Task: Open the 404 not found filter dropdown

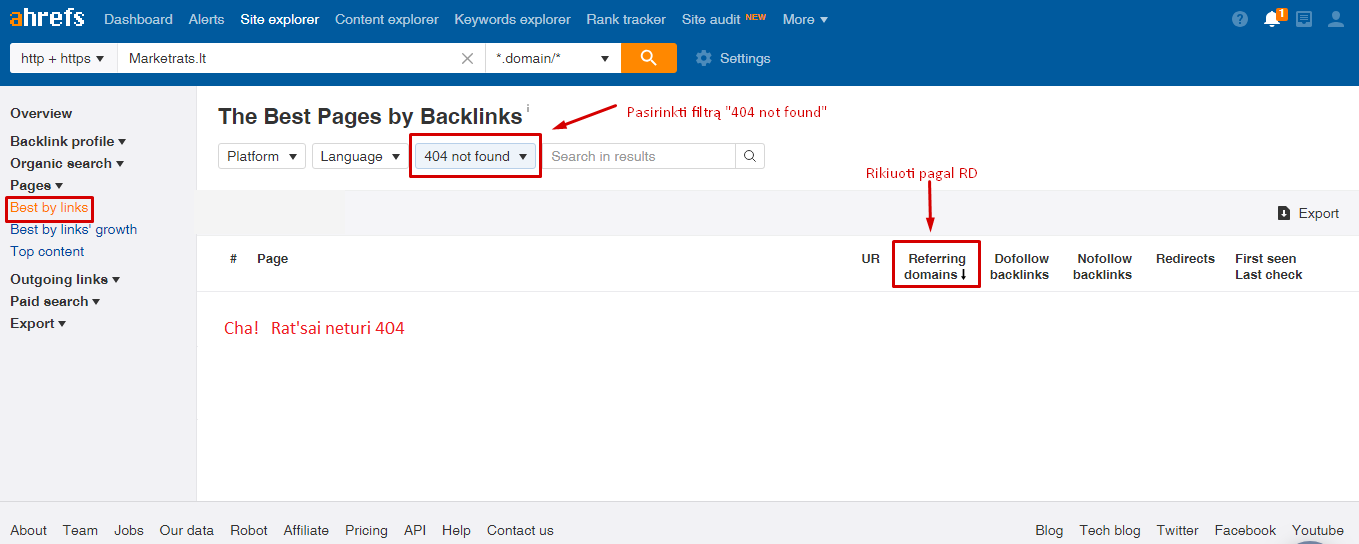Action: (x=475, y=156)
